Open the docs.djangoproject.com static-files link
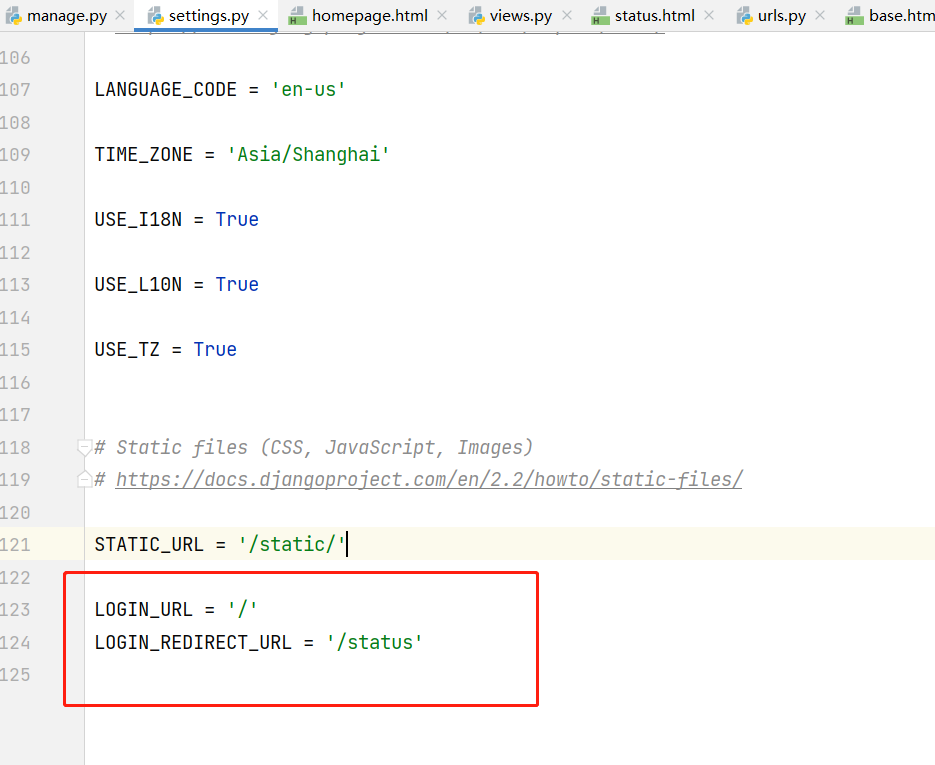Screen dimensions: 935x765 (x=429, y=479)
